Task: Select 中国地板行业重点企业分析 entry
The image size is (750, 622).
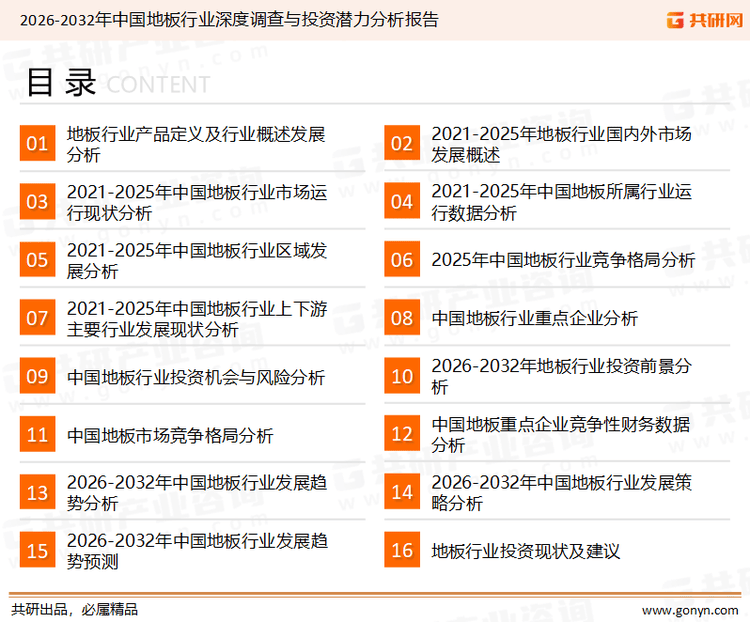Action: tap(534, 318)
